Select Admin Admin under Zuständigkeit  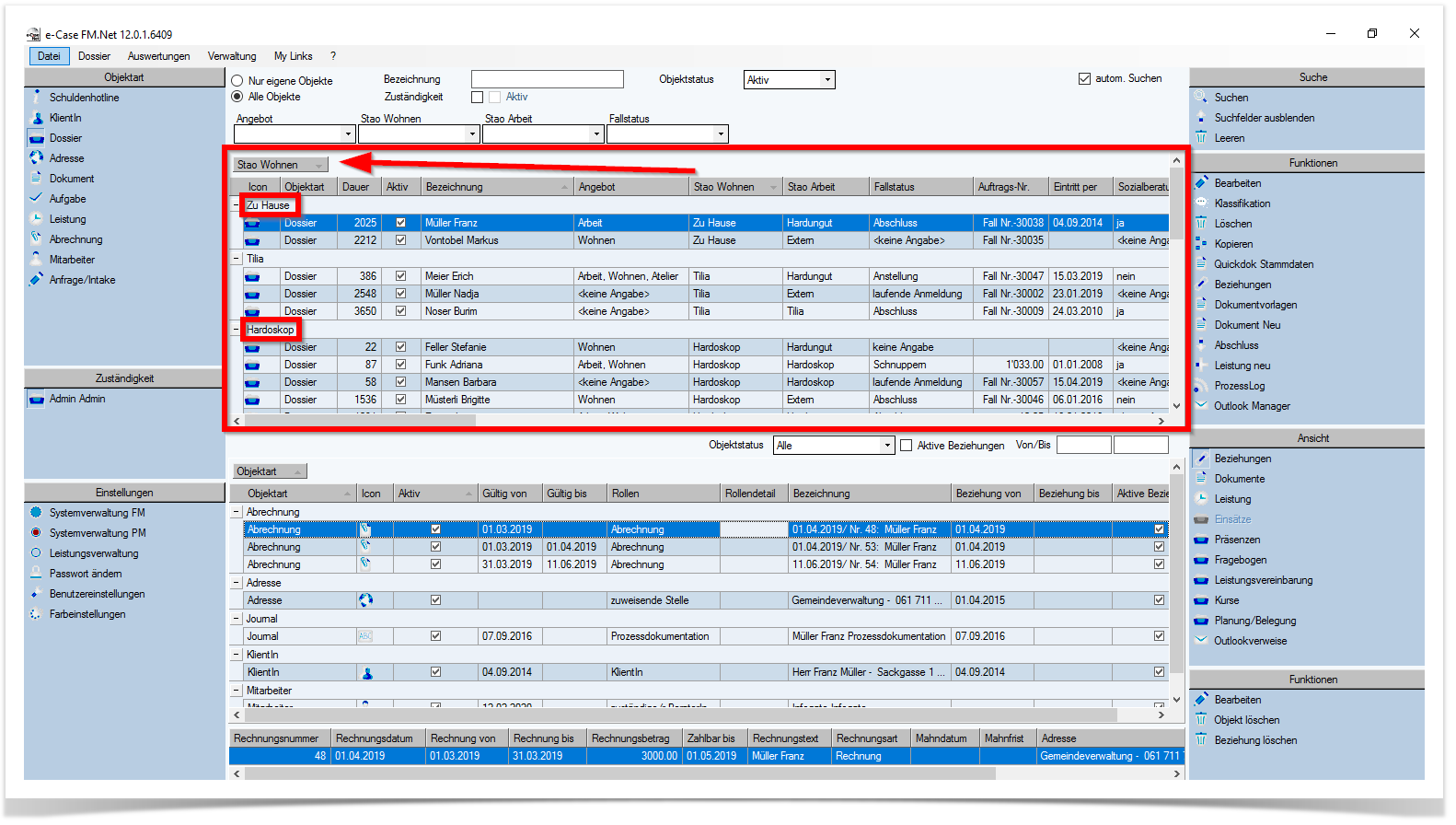click(x=77, y=399)
